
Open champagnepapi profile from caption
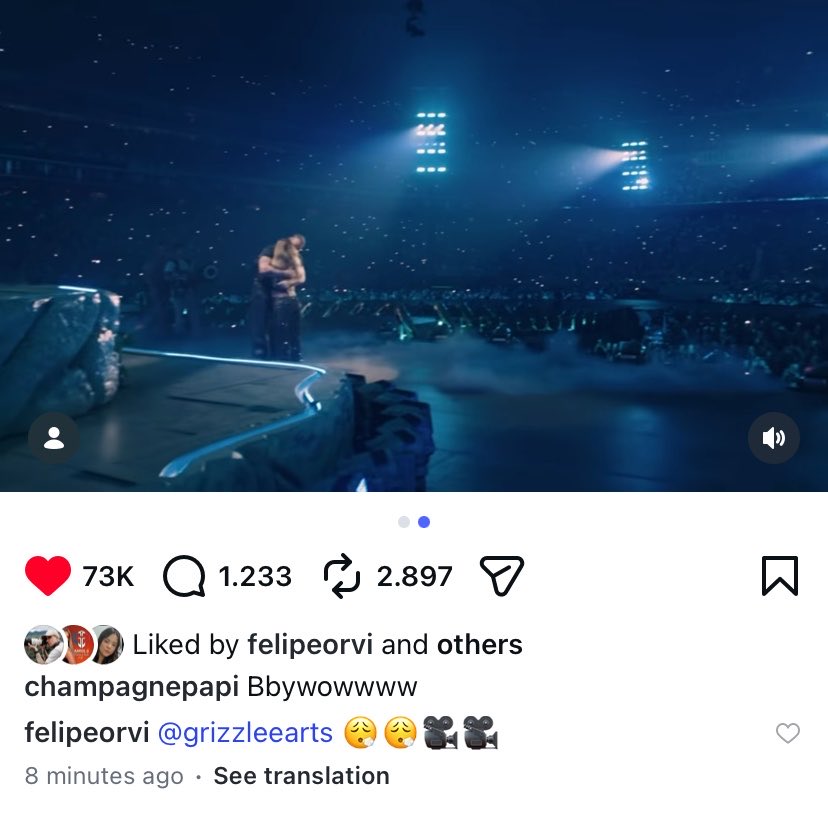(x=131, y=687)
